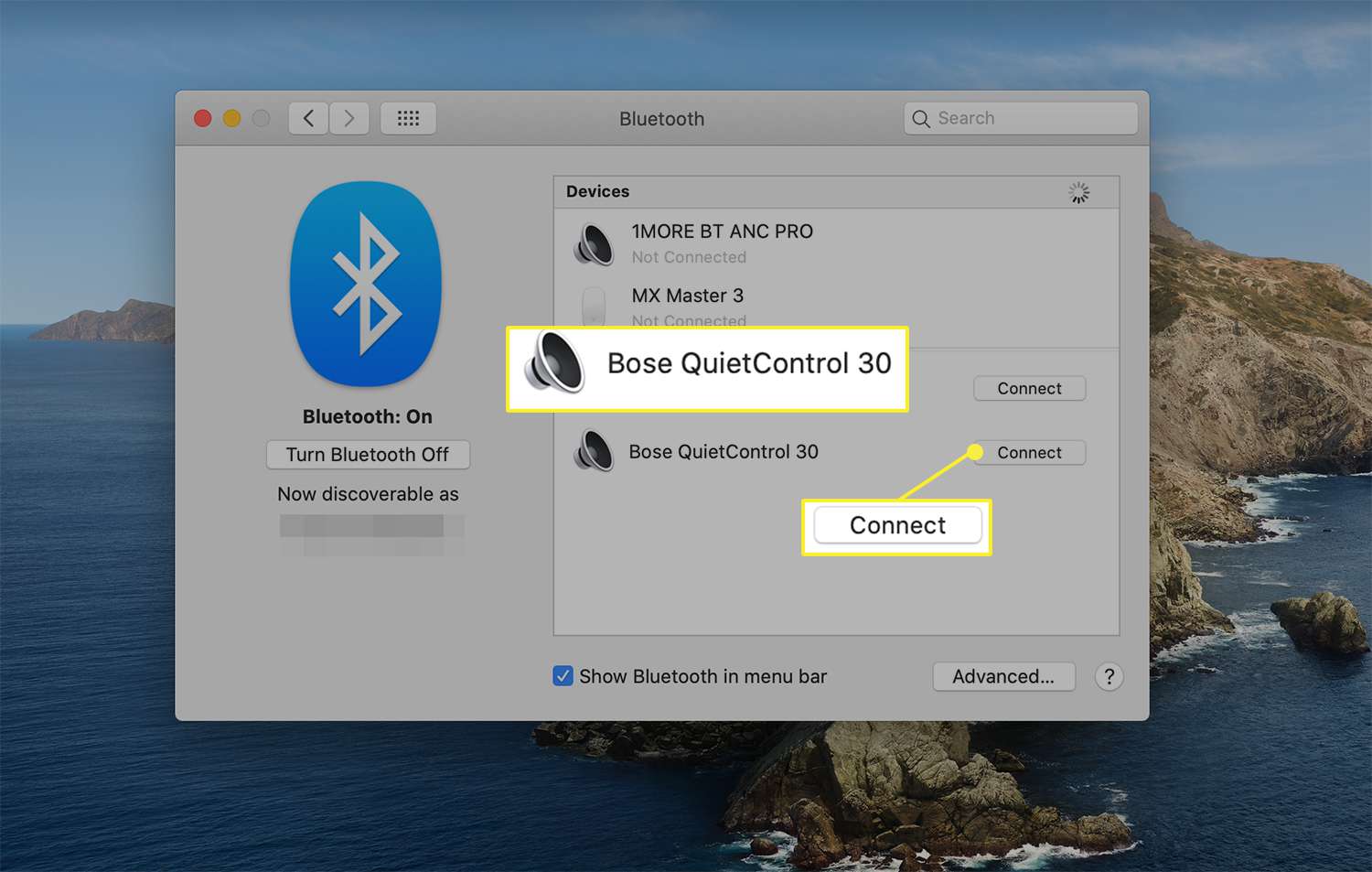Click speaker icon beside the lower Bose QuietControl 30
Image resolution: width=1372 pixels, height=872 pixels.
(x=594, y=451)
